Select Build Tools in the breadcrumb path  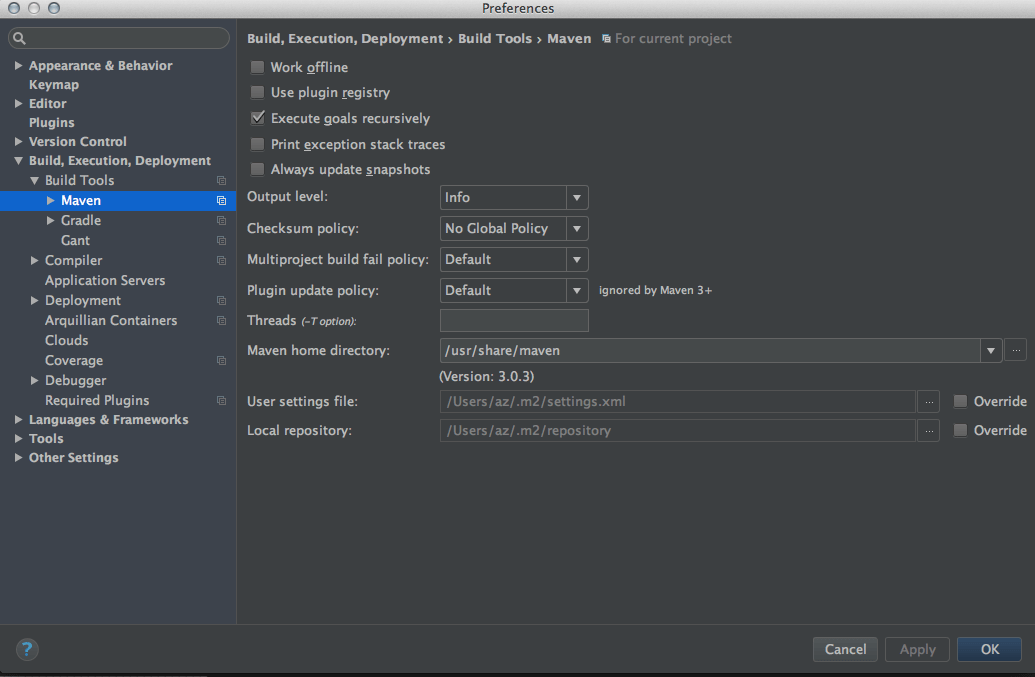(495, 38)
